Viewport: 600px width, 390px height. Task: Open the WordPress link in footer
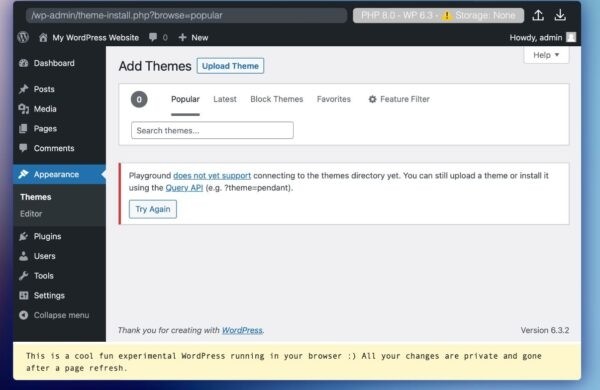[x=242, y=330]
